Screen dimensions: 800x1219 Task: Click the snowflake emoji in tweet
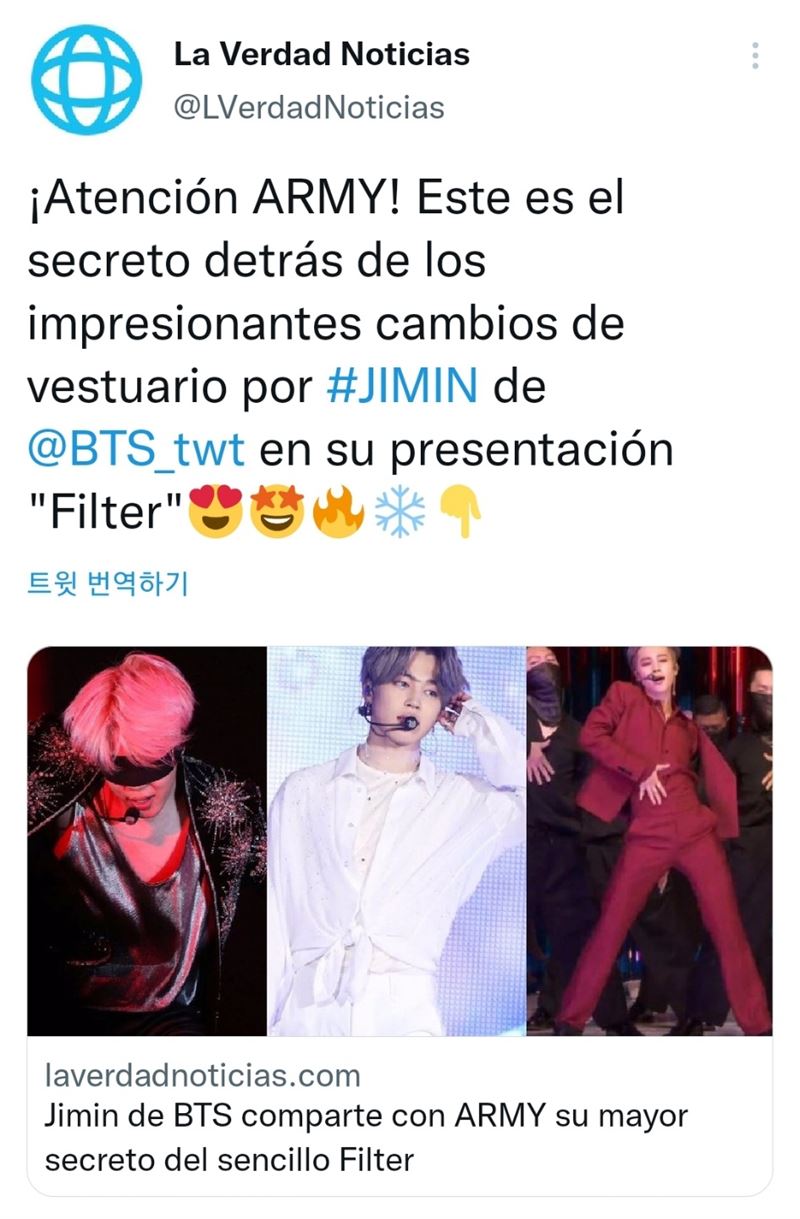pos(398,513)
